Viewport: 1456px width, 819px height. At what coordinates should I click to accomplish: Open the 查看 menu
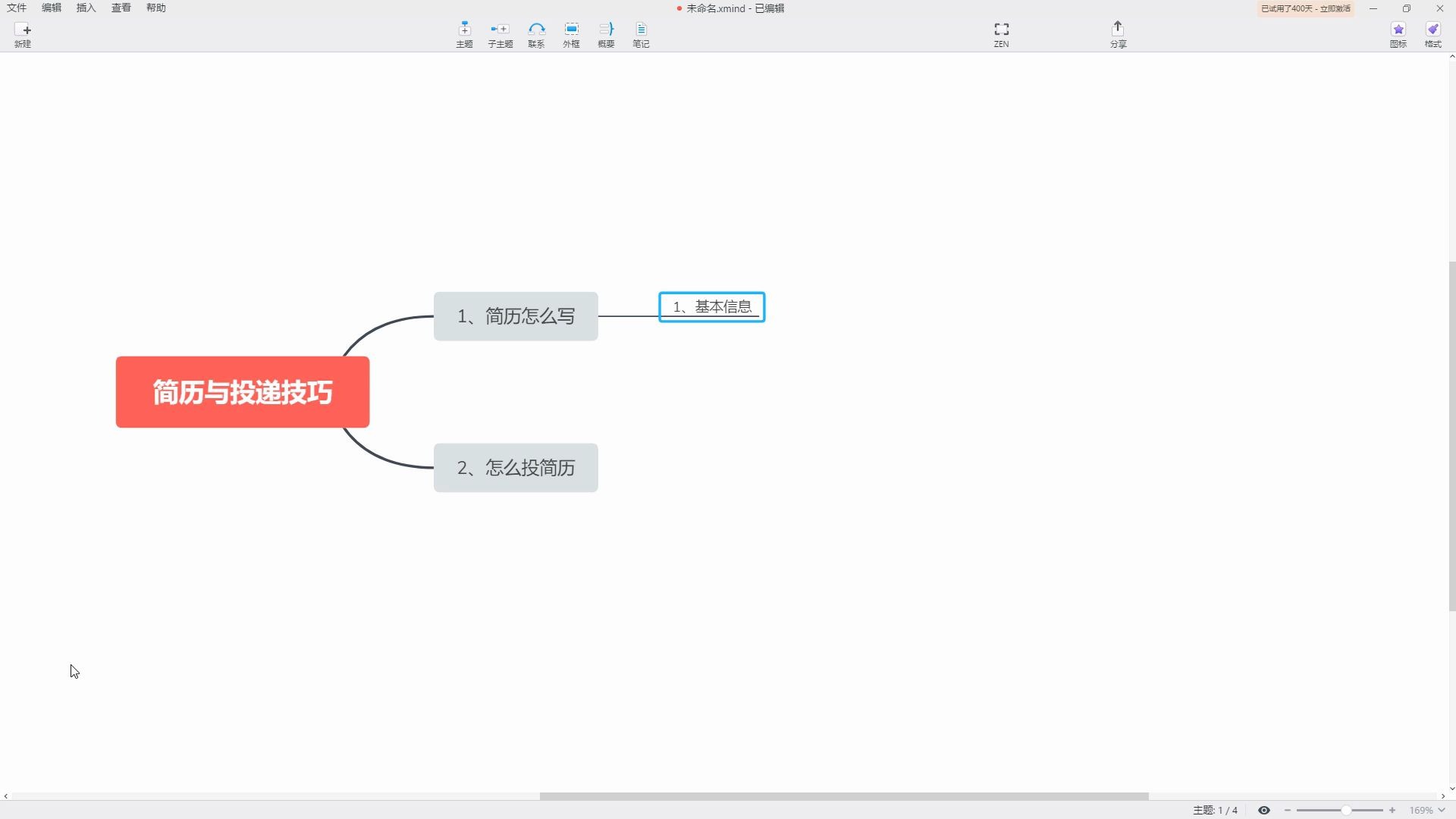[121, 8]
